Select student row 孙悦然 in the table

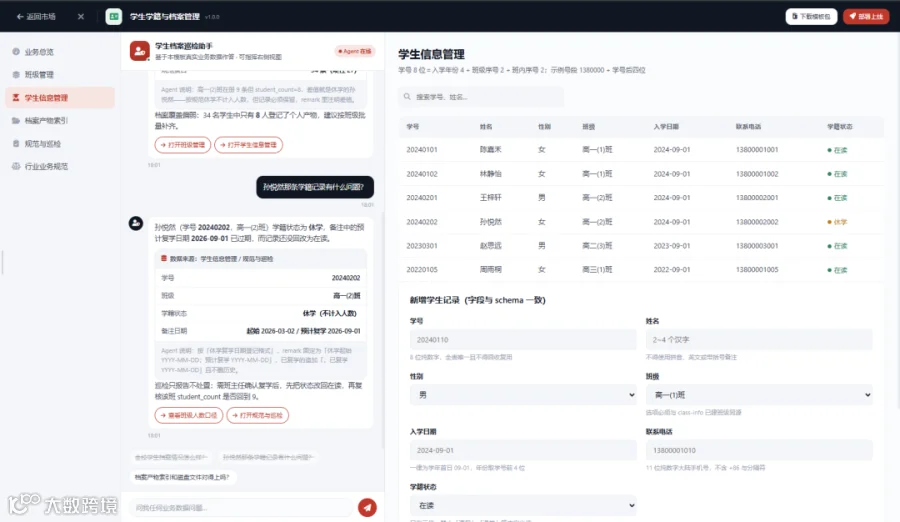tap(641, 222)
